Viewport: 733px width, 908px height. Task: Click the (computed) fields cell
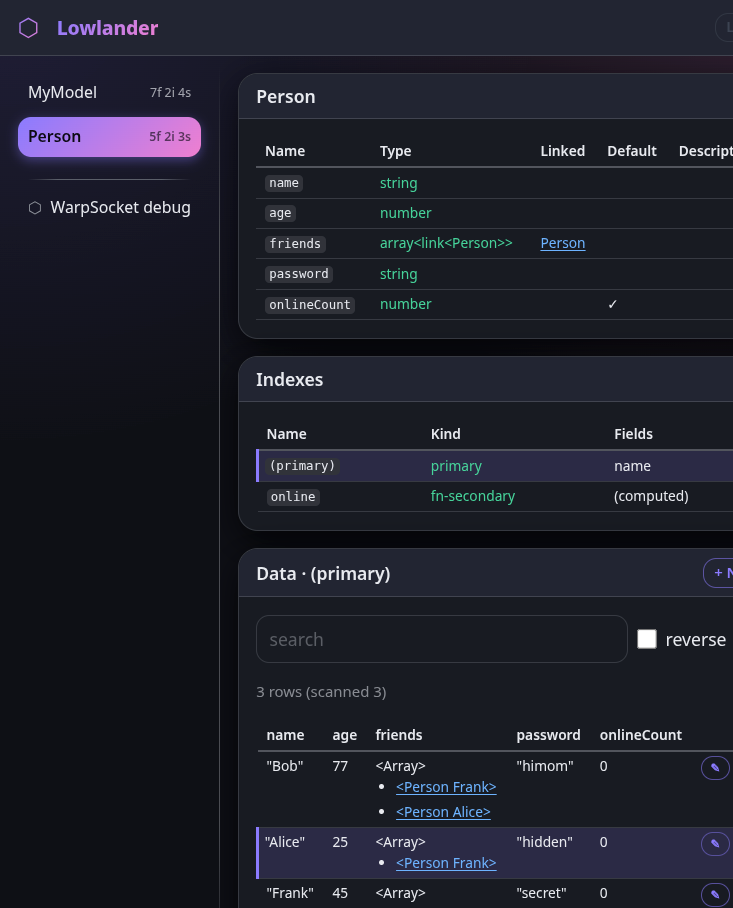pos(651,496)
